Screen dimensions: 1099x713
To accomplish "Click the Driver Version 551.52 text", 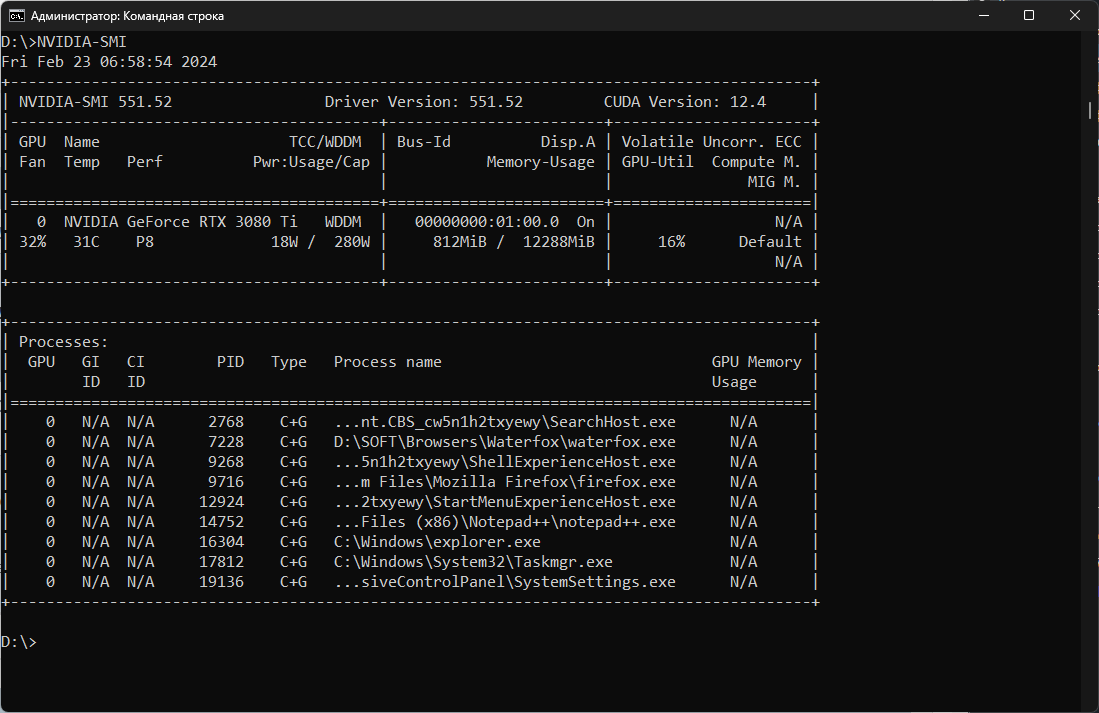I will pos(423,102).
